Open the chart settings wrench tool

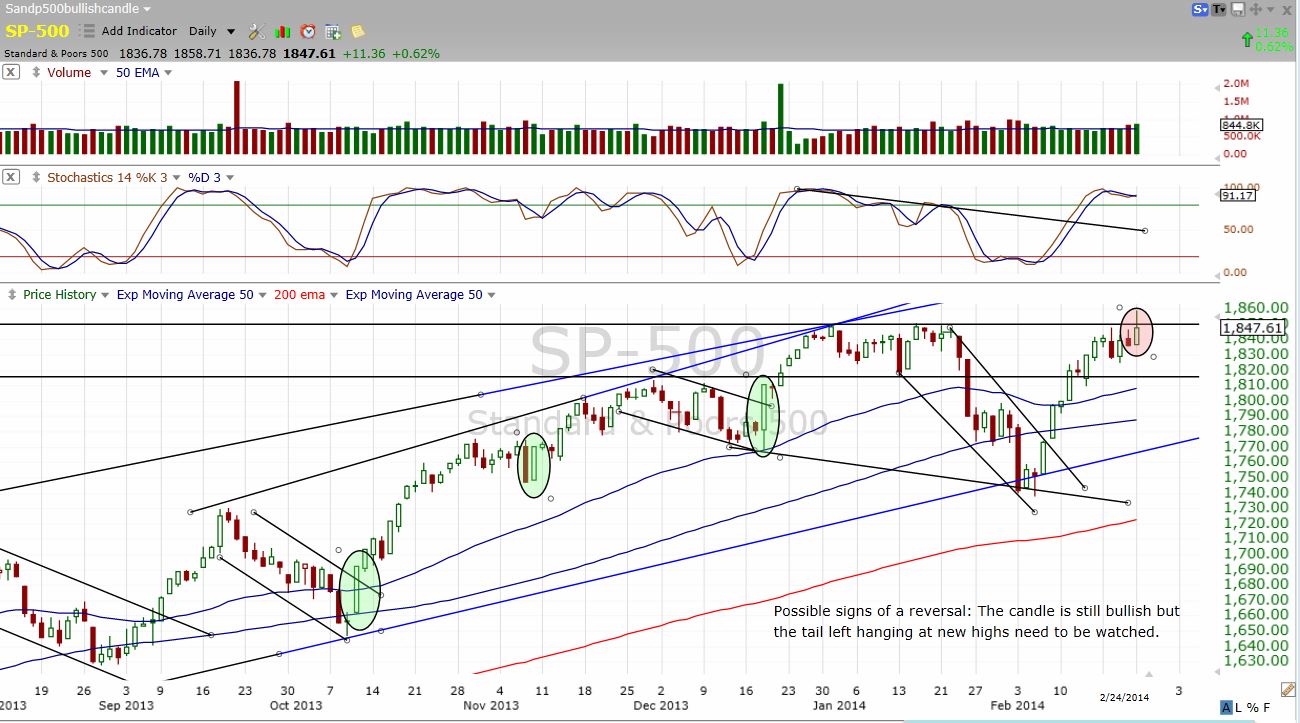click(256, 32)
